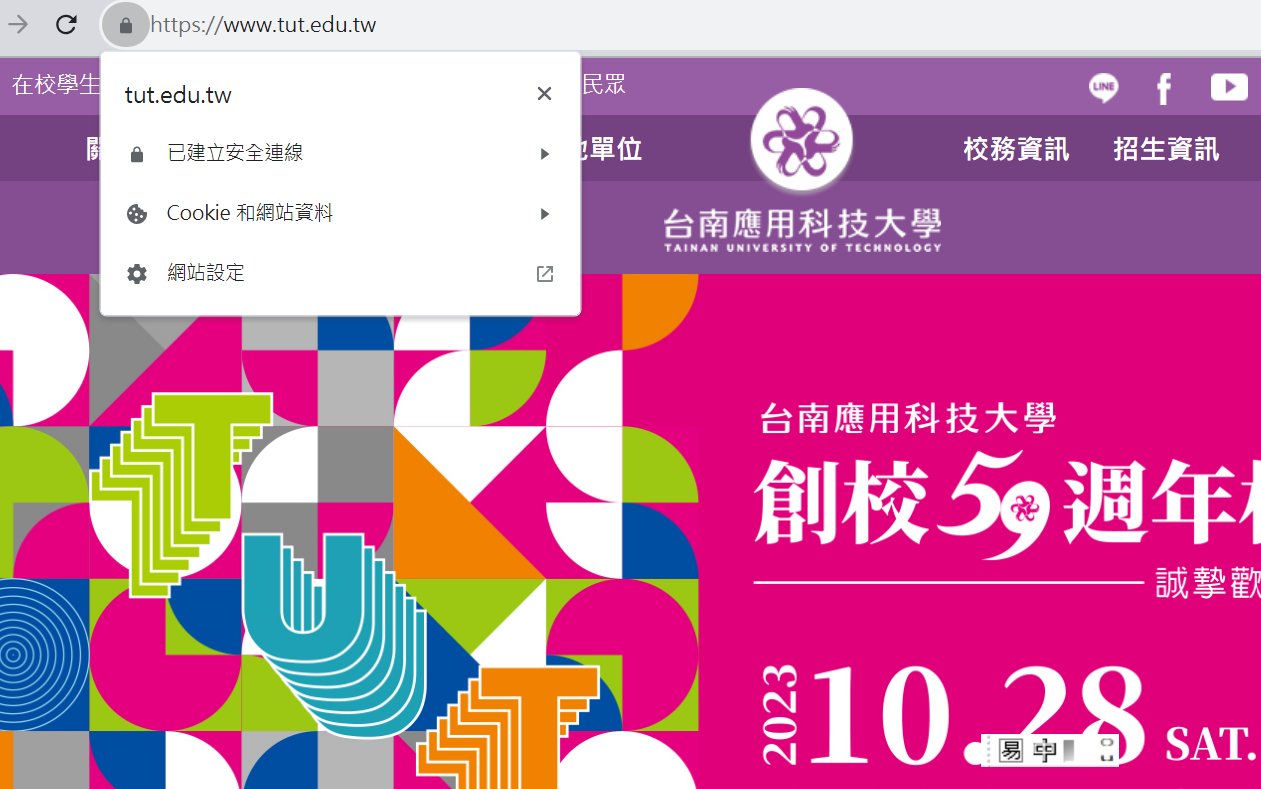Viewport: 1261px width, 789px height.
Task: Click the 在校學生 link
Action: (x=56, y=84)
